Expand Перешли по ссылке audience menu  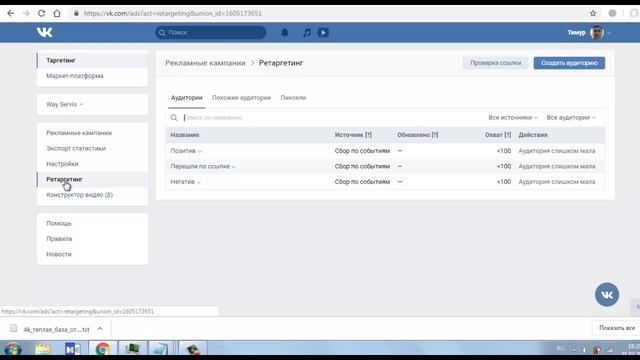(233, 167)
